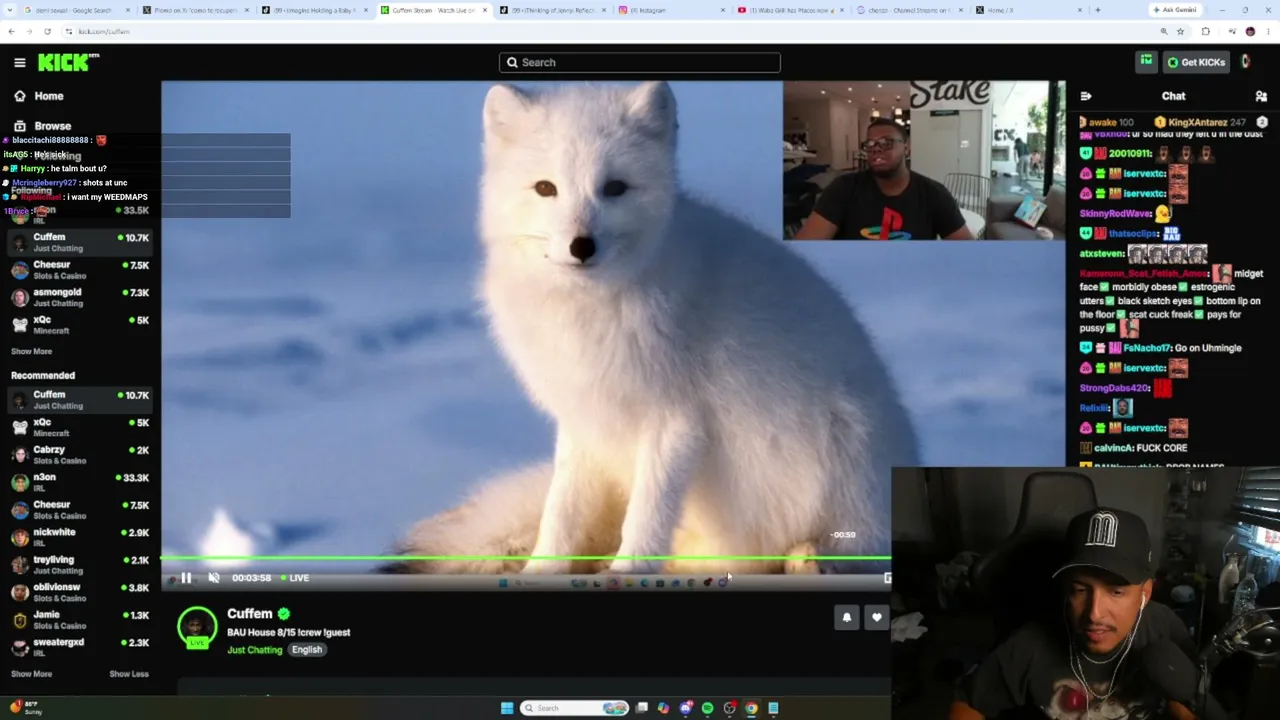Click the Cuffem channel name
Image resolution: width=1280 pixels, height=720 pixels.
click(x=250, y=614)
